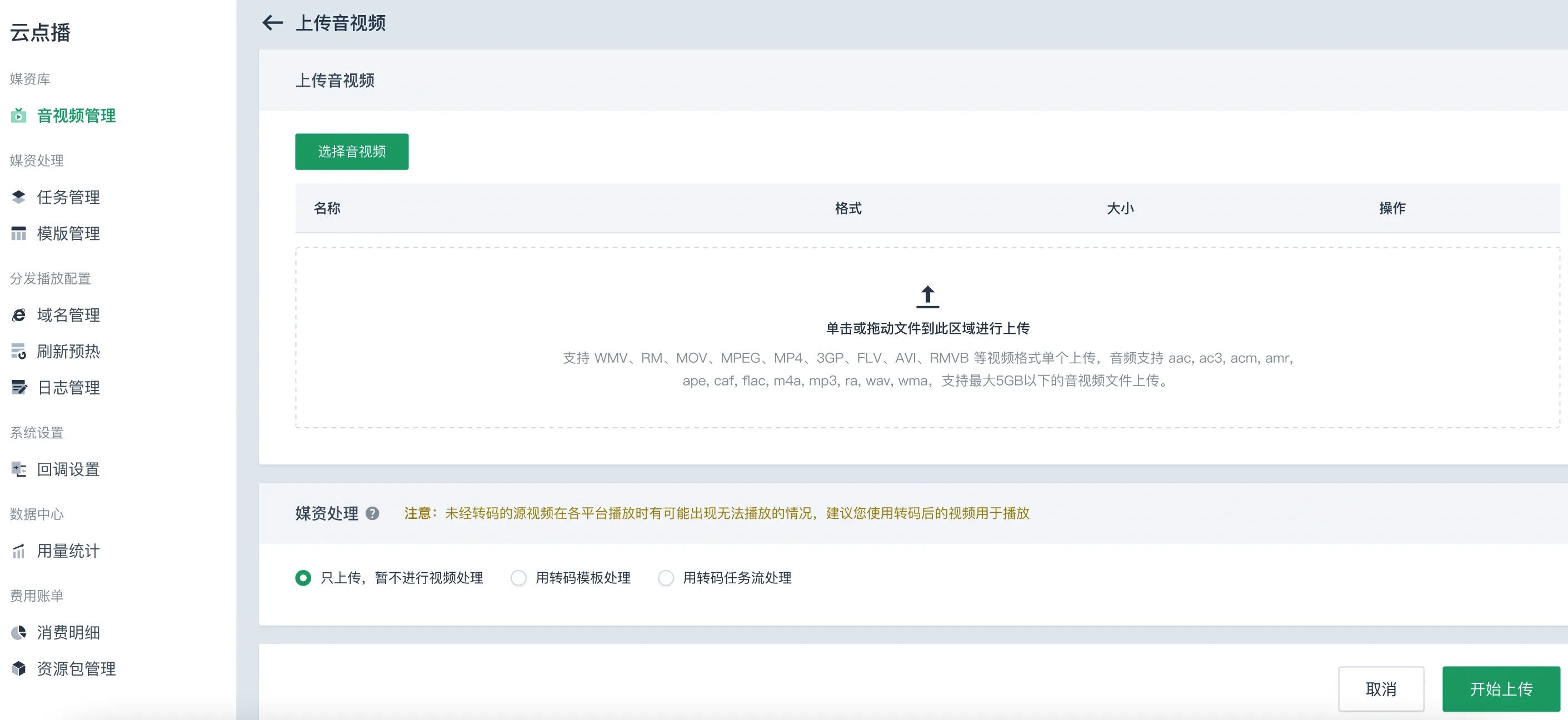The width and height of the screenshot is (1568, 720).
Task: Click the back arrow beside 上传音视频
Action: (272, 23)
